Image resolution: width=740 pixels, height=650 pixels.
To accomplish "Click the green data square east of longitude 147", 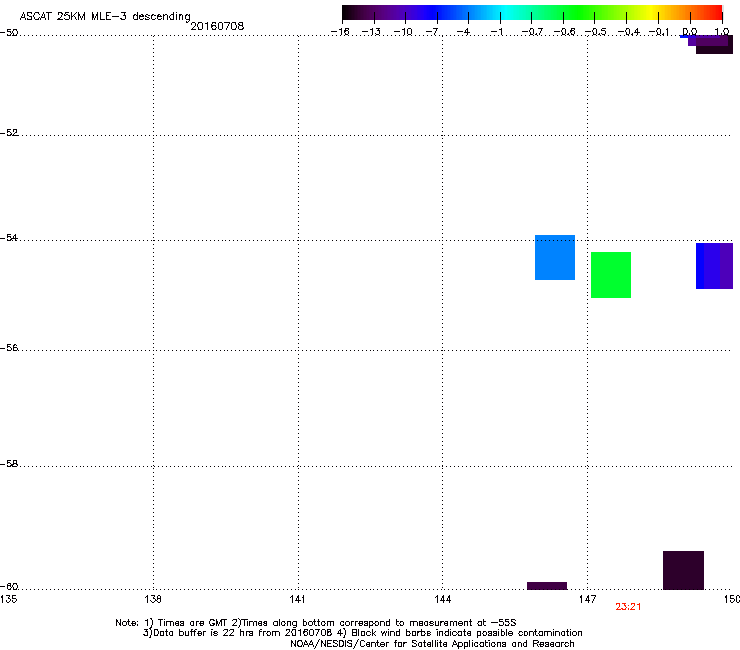I will click(x=611, y=275).
